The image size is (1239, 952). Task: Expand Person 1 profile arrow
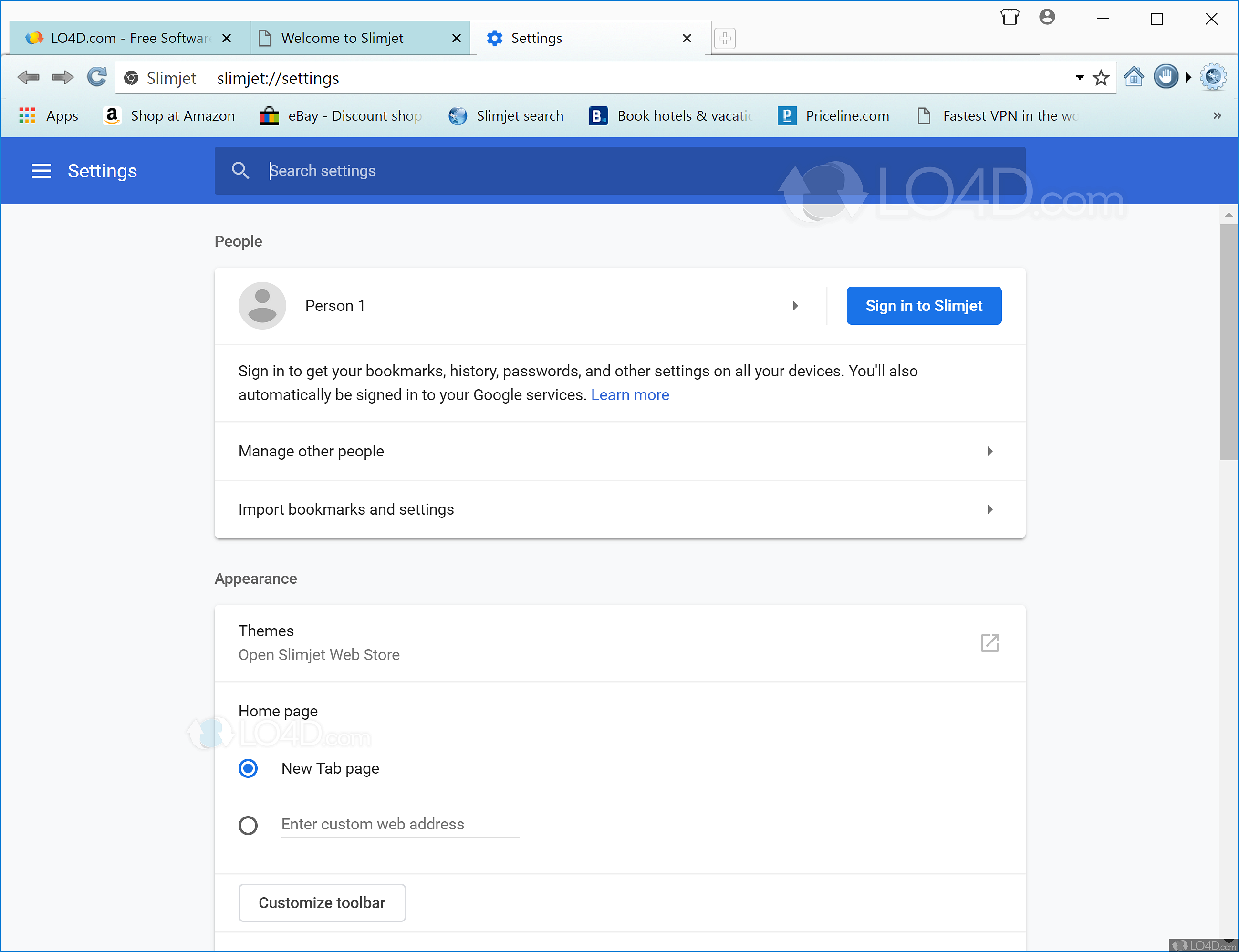point(795,306)
